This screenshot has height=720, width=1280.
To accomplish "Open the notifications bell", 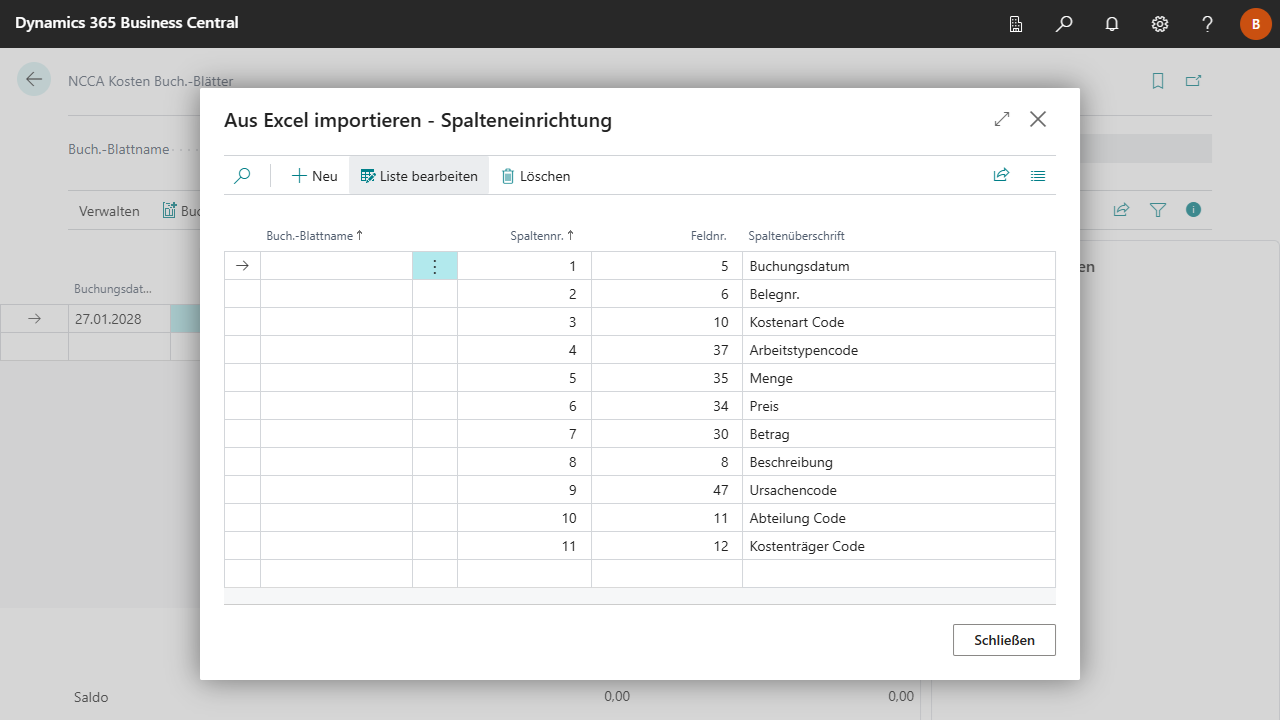I will click(x=1112, y=24).
